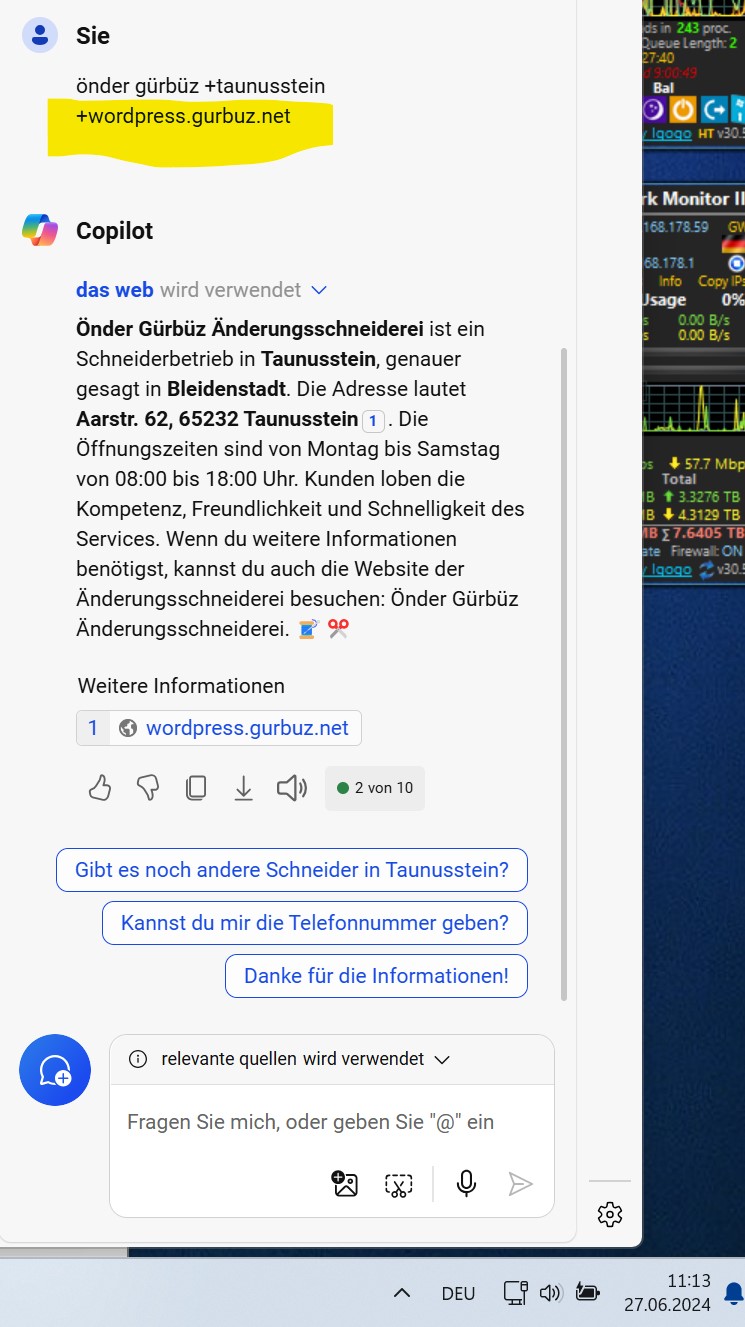Click the orange power icon in the gadget
The height and width of the screenshot is (1327, 745).
coord(683,108)
